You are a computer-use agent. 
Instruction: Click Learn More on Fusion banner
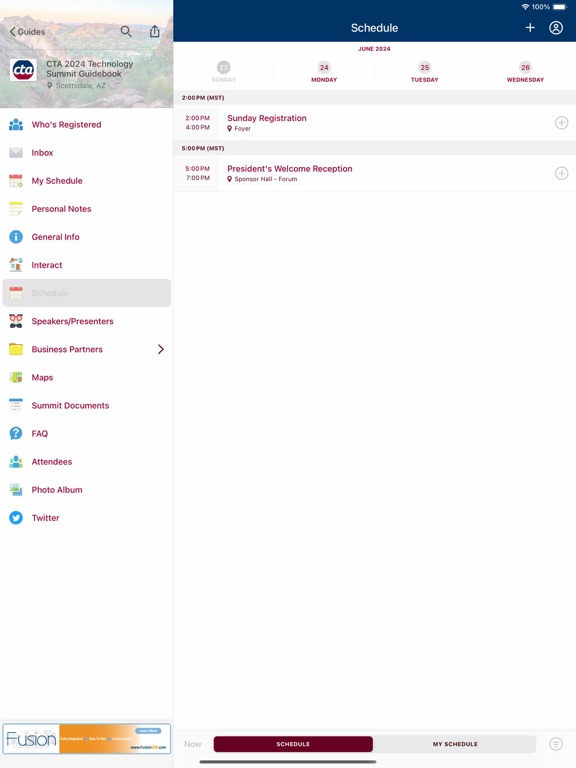point(148,731)
